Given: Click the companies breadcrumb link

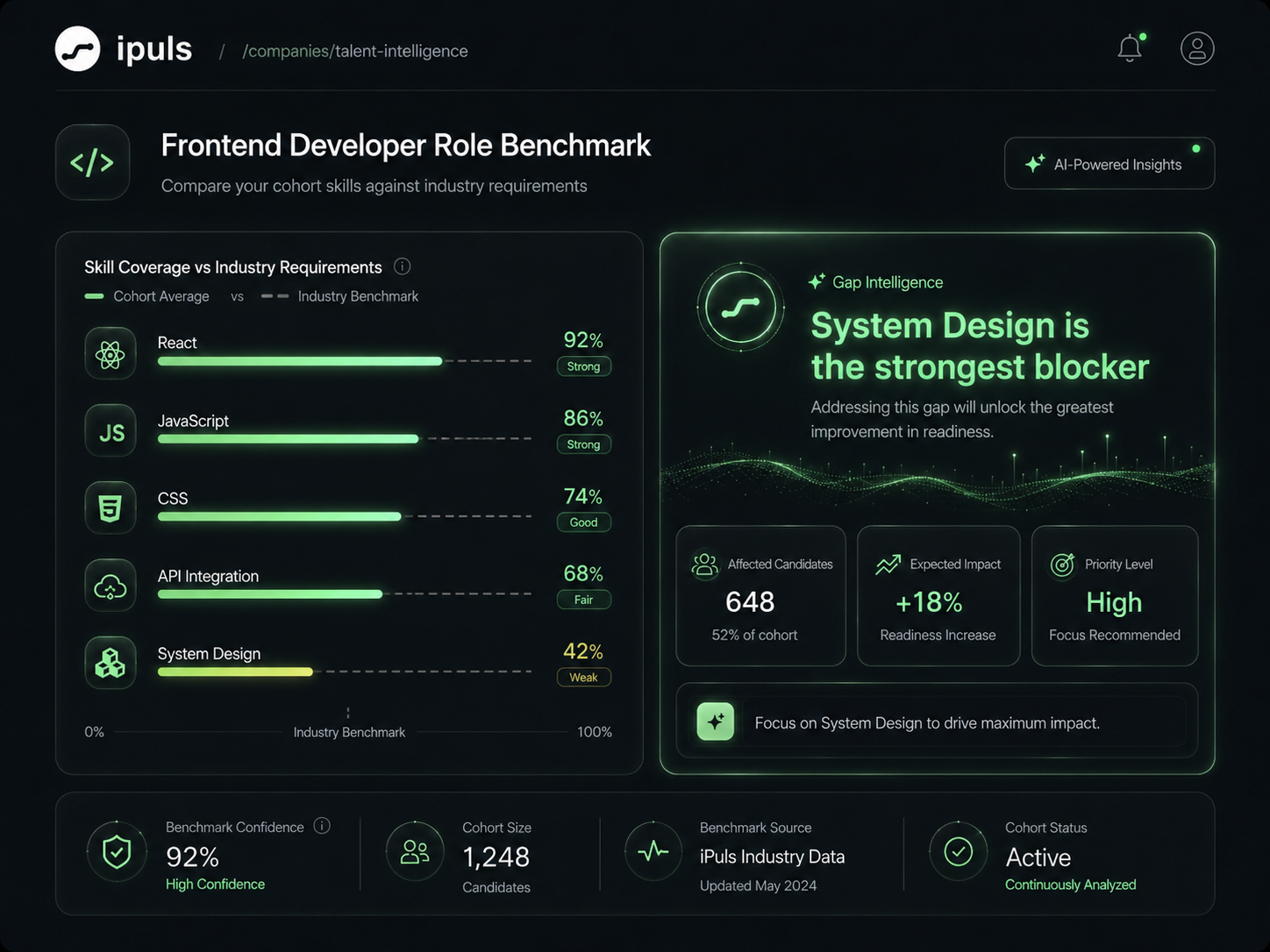Looking at the screenshot, I should coord(288,51).
